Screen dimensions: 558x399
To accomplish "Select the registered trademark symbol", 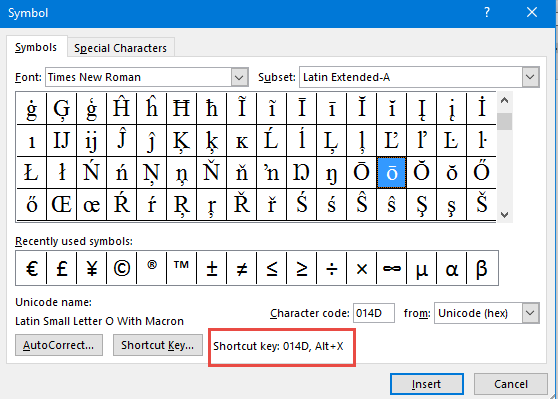I will (152, 268).
